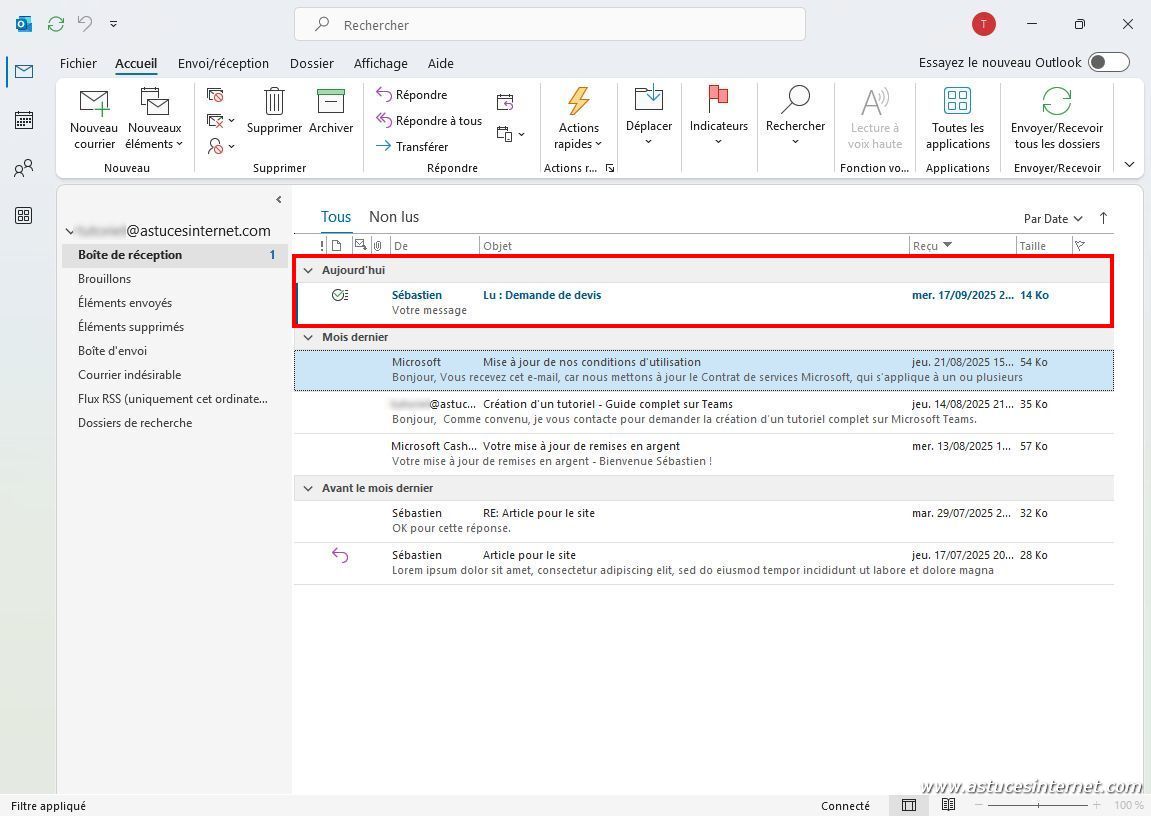Open the Par Date sort dropdown
1151x816 pixels.
coord(1053,218)
